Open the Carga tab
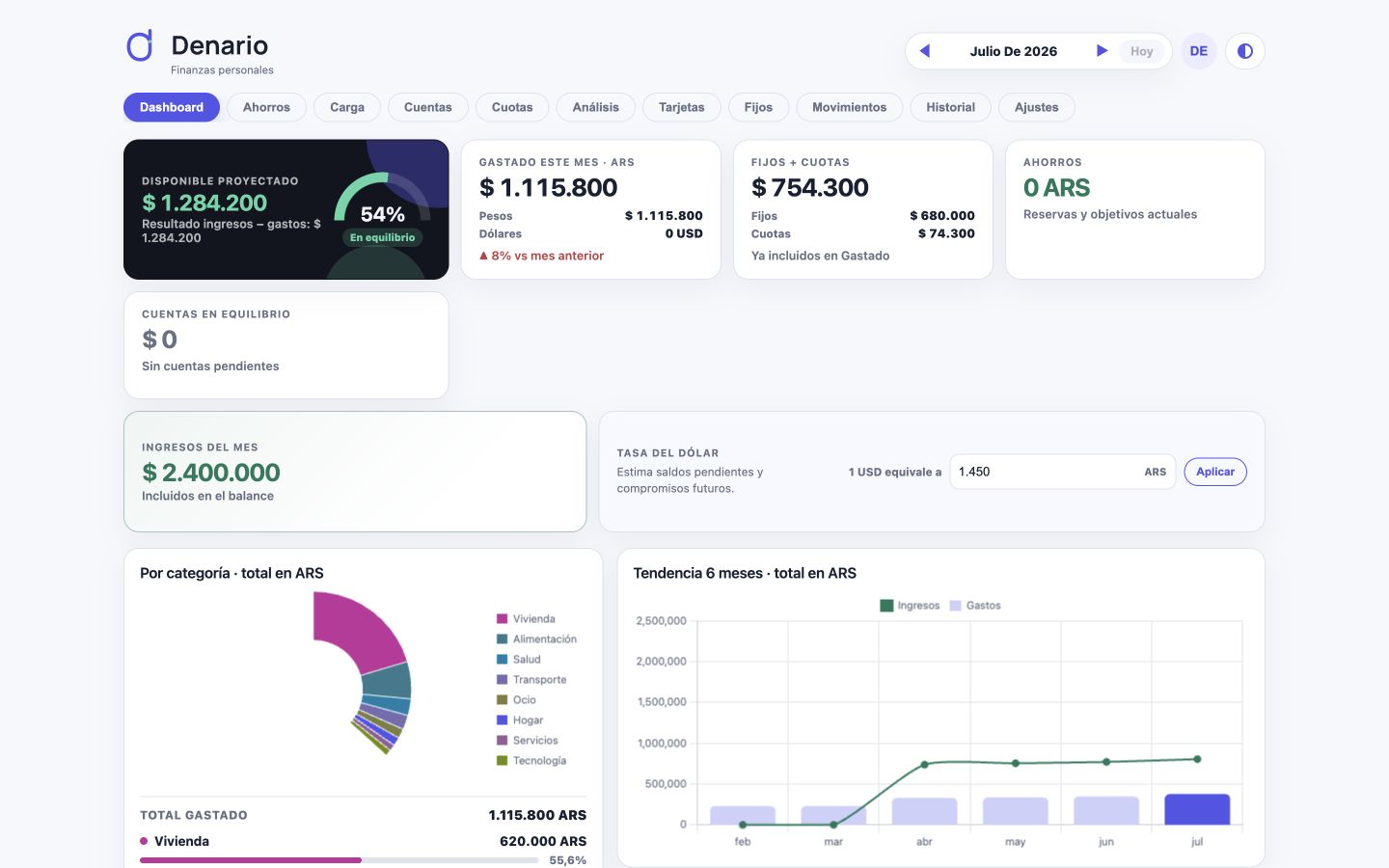Viewport: 1389px width, 868px height. click(x=347, y=107)
